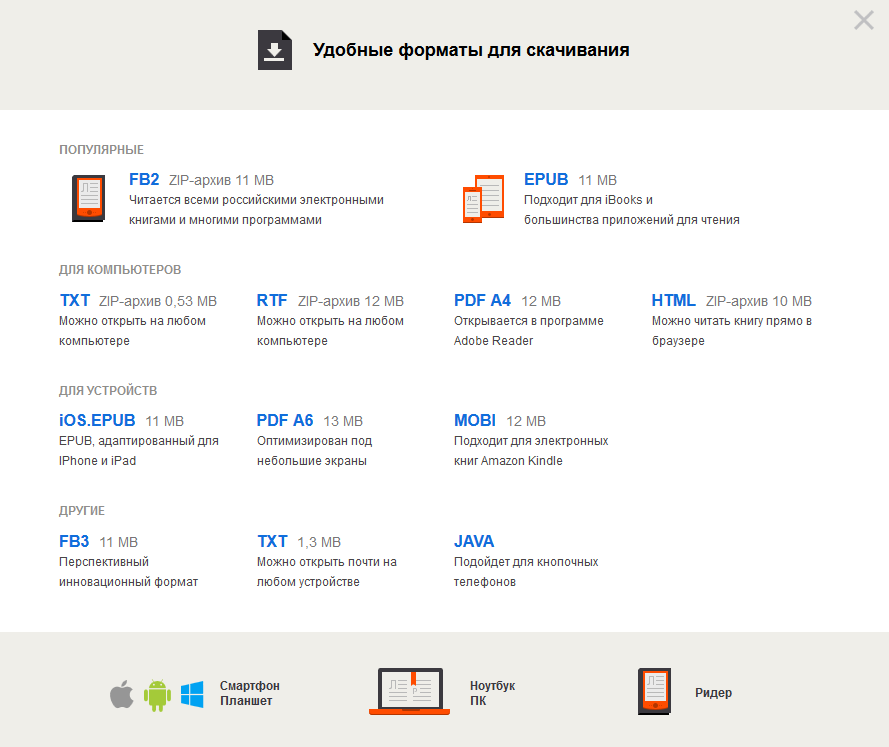Click the Windows logo icon
The width and height of the screenshot is (889, 747).
pyautogui.click(x=192, y=694)
